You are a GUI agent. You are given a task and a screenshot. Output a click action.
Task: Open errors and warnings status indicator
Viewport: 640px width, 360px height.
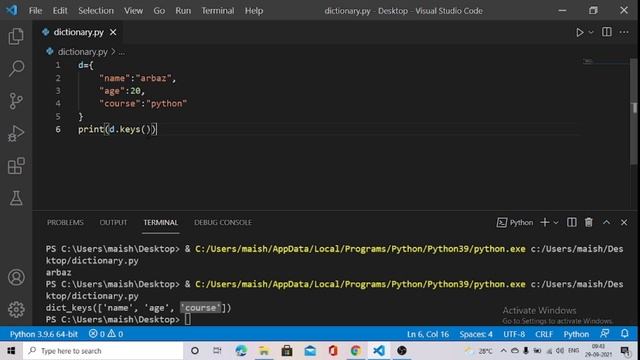106,334
